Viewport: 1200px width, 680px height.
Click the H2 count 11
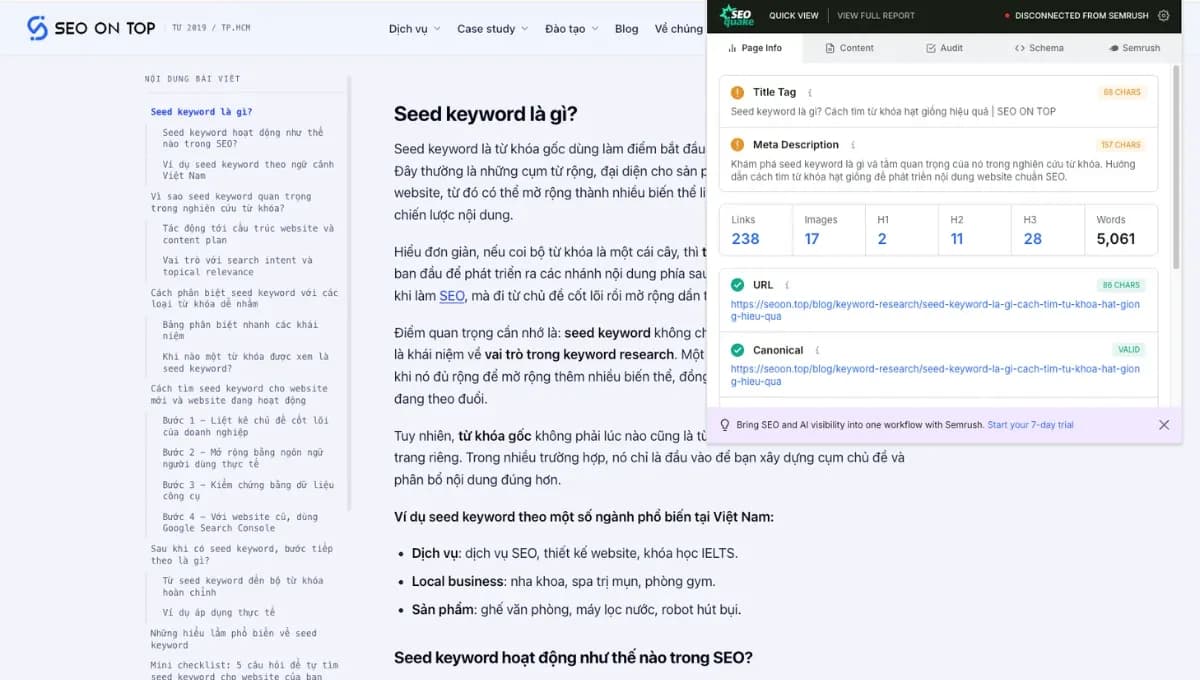(x=957, y=239)
